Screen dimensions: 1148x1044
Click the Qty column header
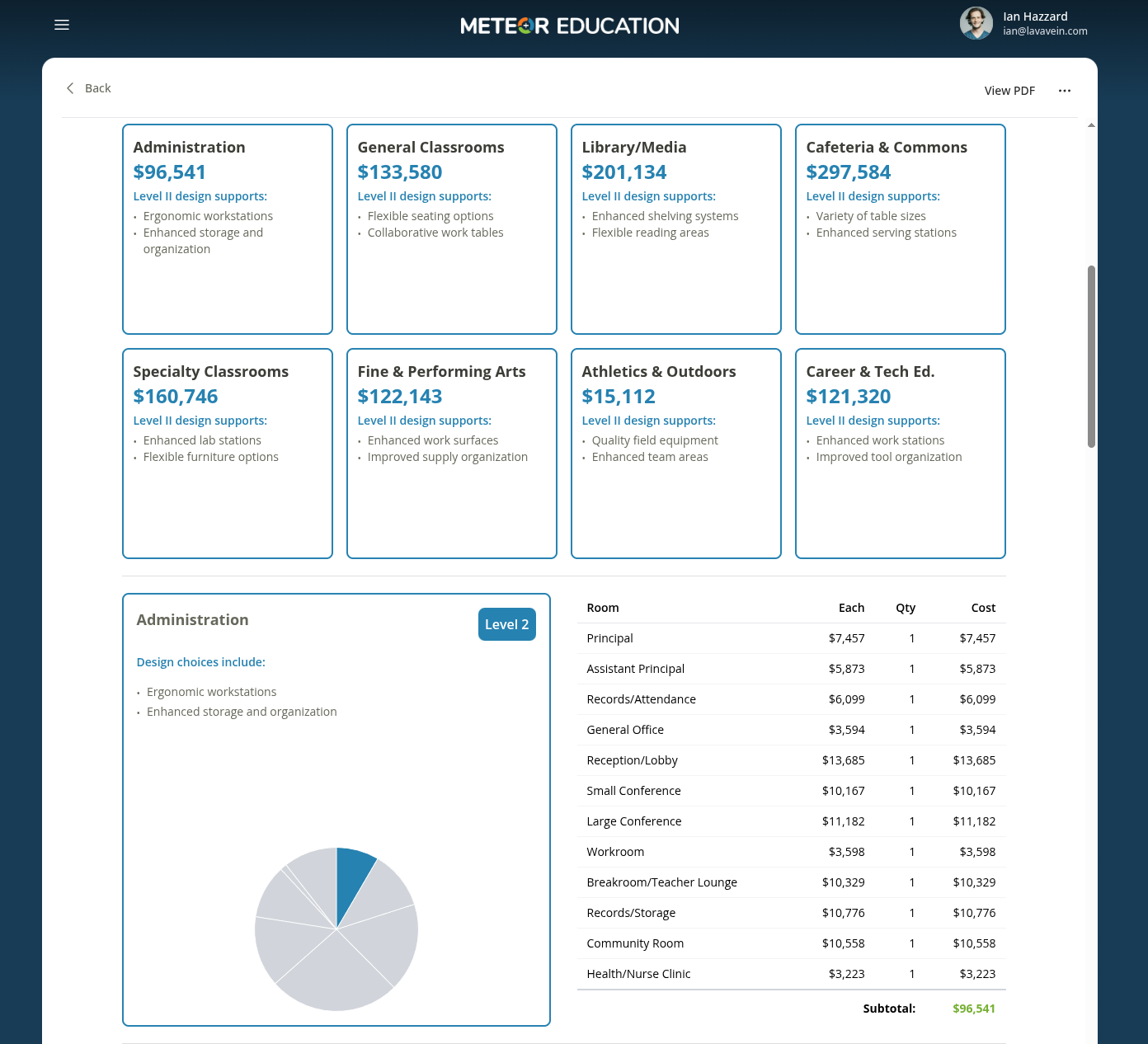[x=906, y=608]
